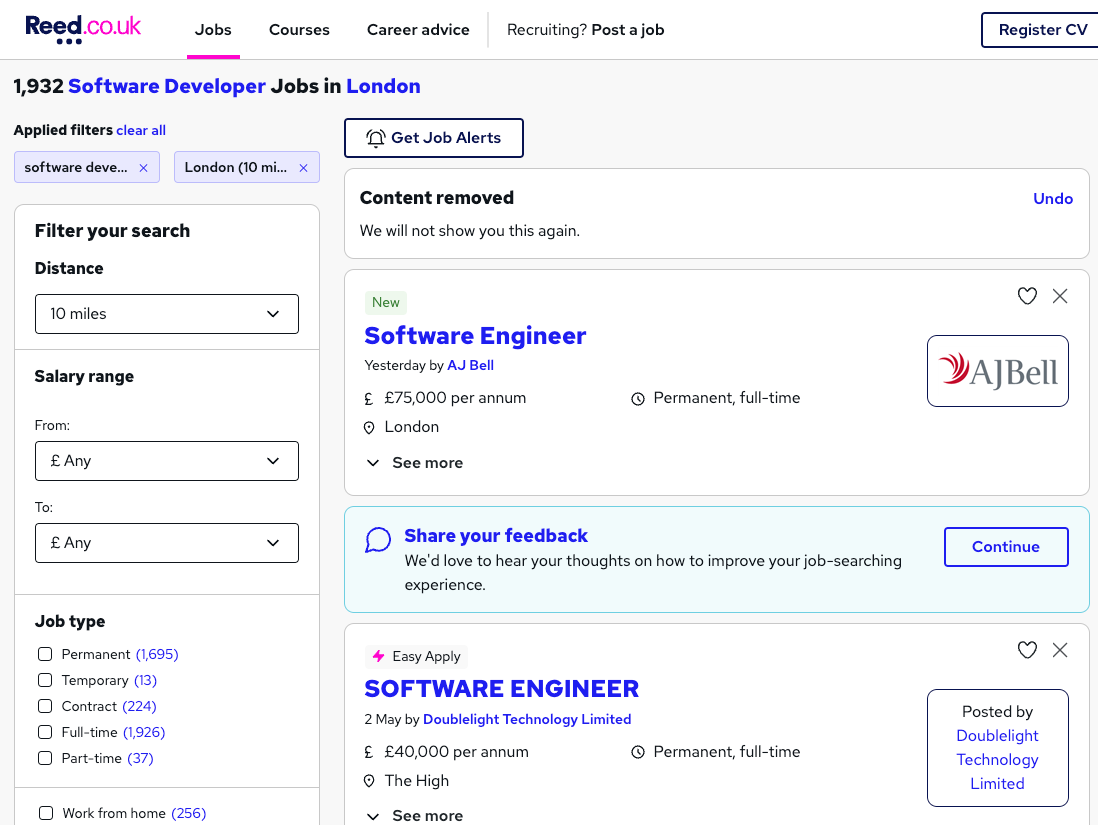Click the Get Job Alerts button

tap(433, 138)
